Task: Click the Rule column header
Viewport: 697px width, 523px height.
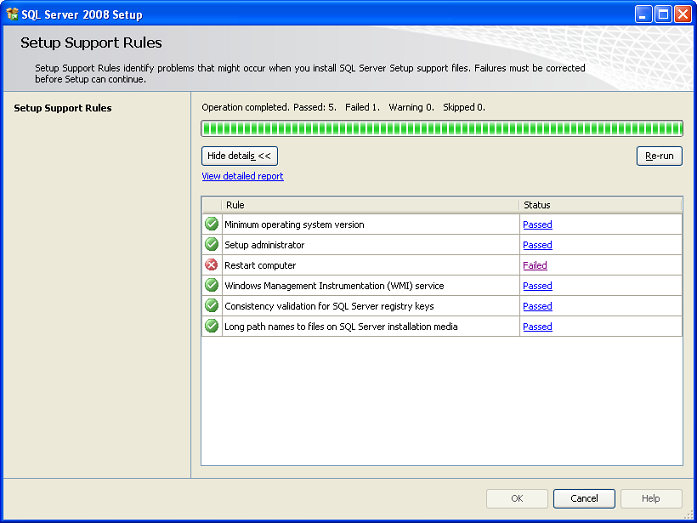Action: pos(370,205)
